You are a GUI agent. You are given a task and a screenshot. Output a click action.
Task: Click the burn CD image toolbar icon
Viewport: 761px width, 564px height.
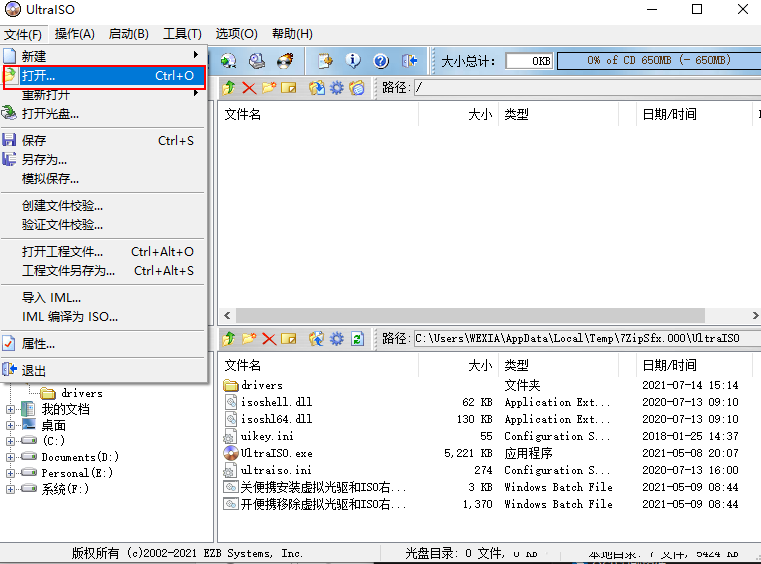[x=286, y=61]
